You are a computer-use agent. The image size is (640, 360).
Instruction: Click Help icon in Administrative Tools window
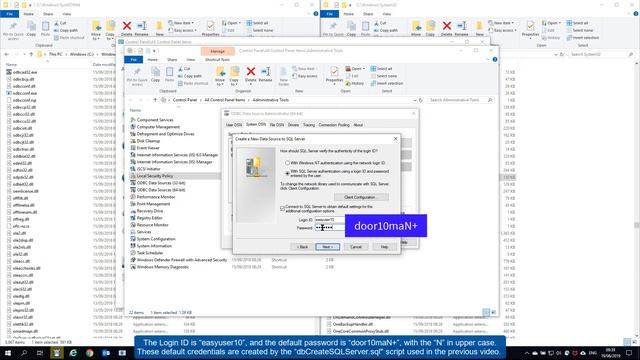[495, 60]
